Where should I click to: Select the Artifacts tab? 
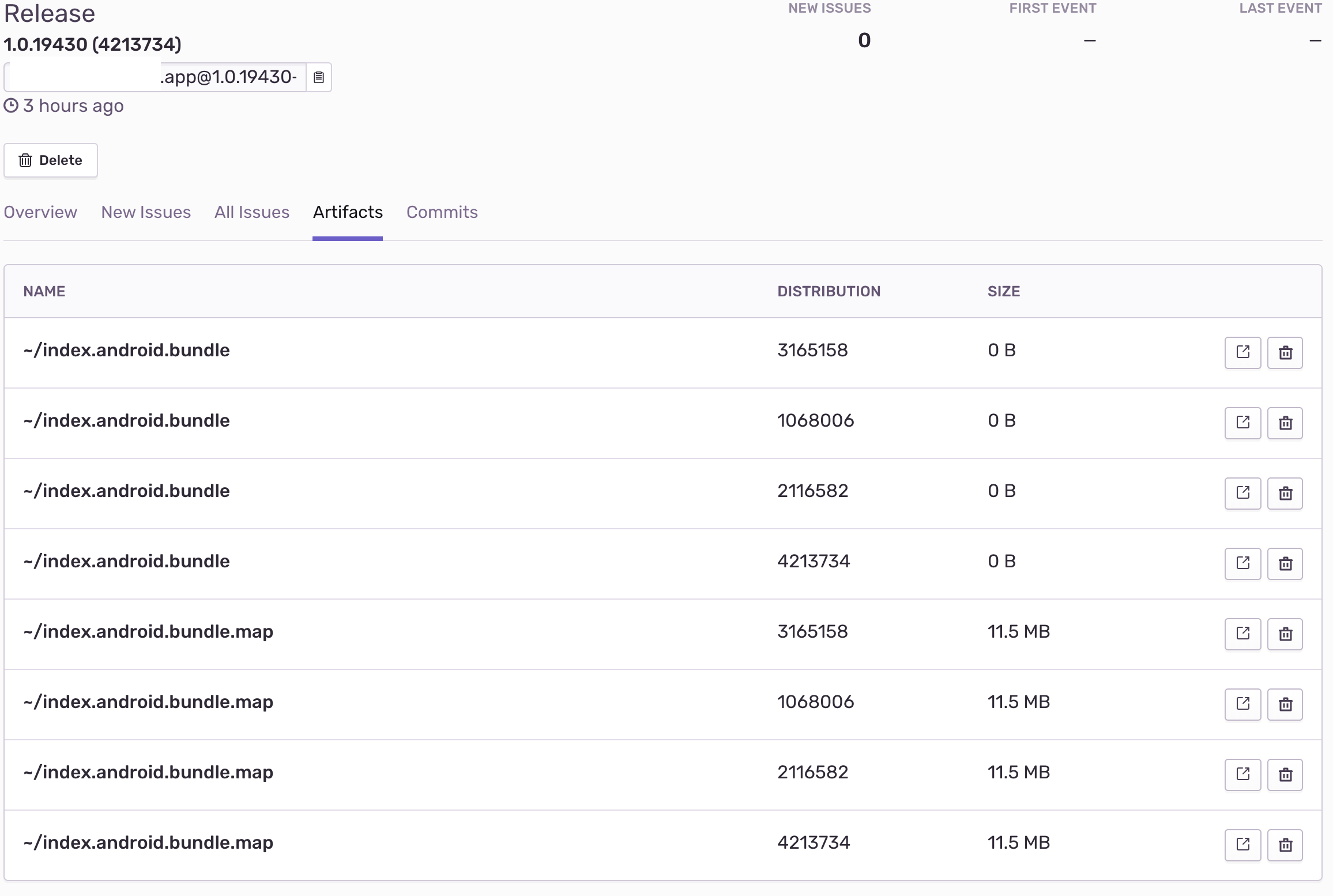tap(348, 212)
